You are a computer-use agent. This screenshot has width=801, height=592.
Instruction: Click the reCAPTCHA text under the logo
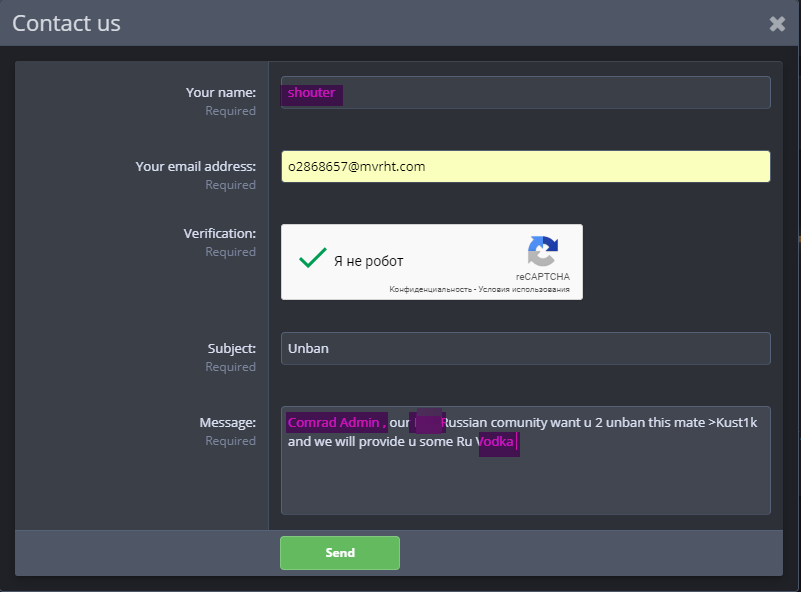[542, 276]
